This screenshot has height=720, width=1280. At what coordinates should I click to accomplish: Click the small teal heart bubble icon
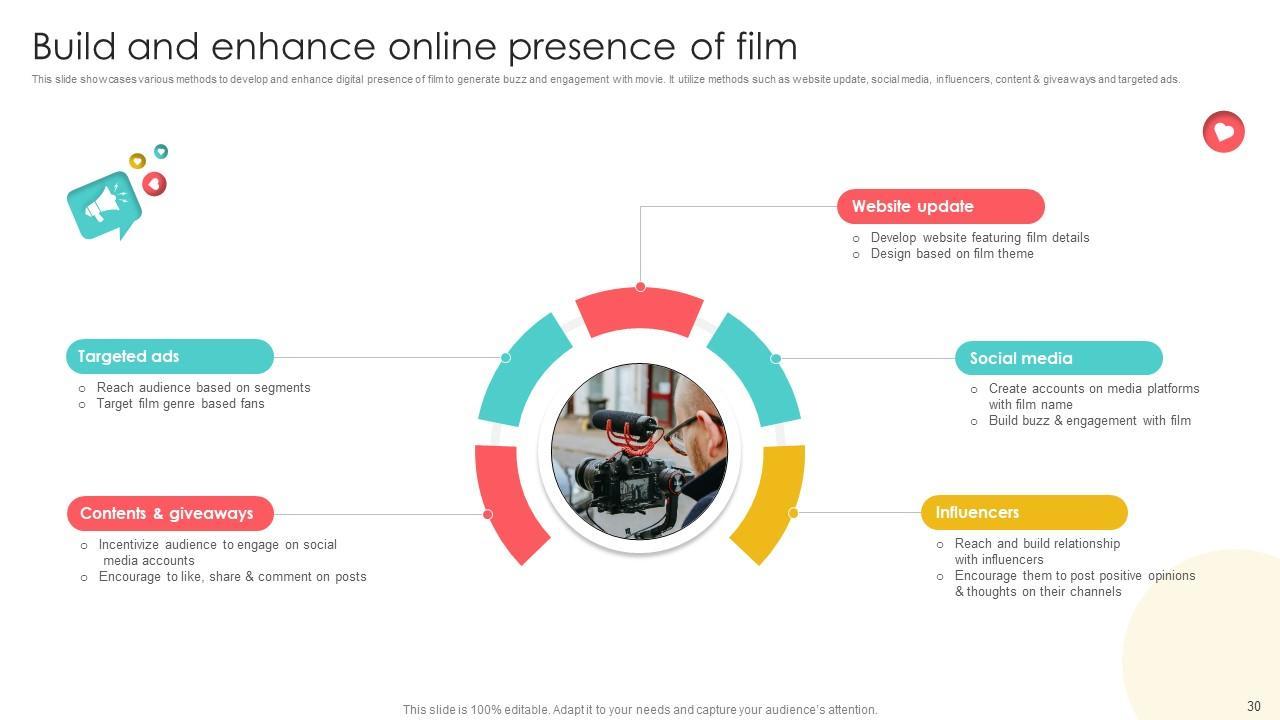coord(161,151)
